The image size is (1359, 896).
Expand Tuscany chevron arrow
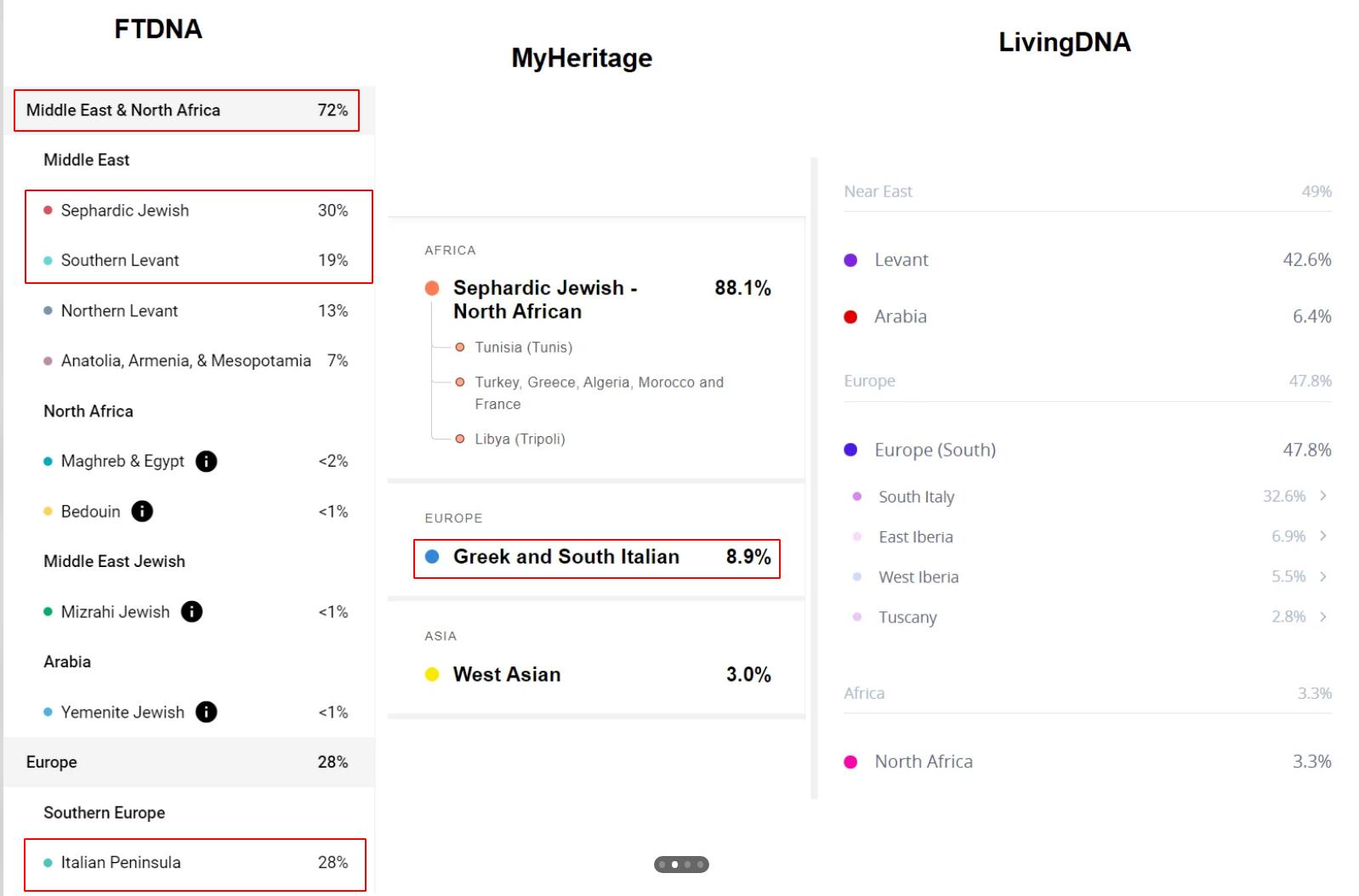coord(1323,616)
